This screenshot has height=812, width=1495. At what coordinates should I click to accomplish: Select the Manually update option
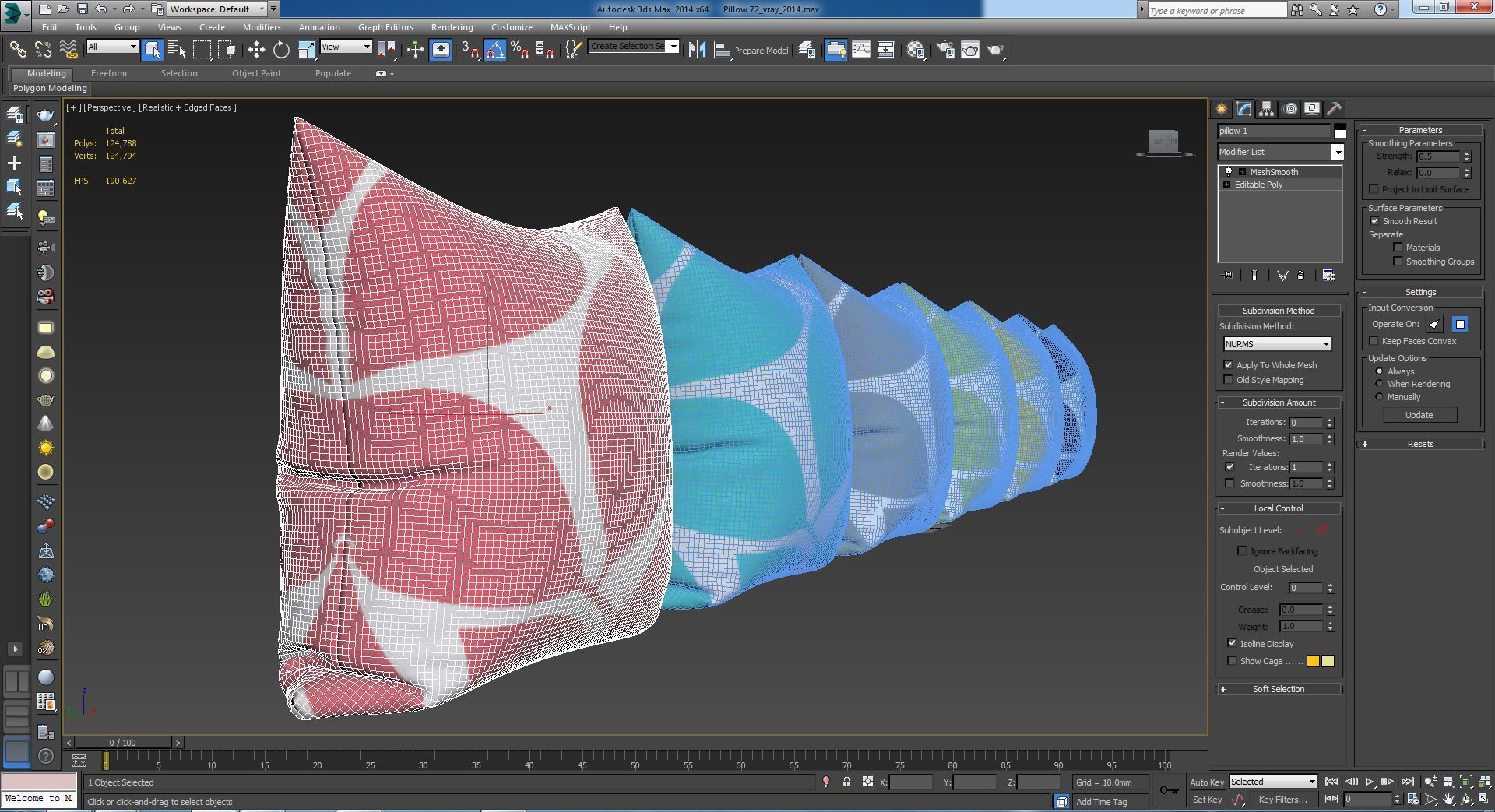[x=1379, y=397]
